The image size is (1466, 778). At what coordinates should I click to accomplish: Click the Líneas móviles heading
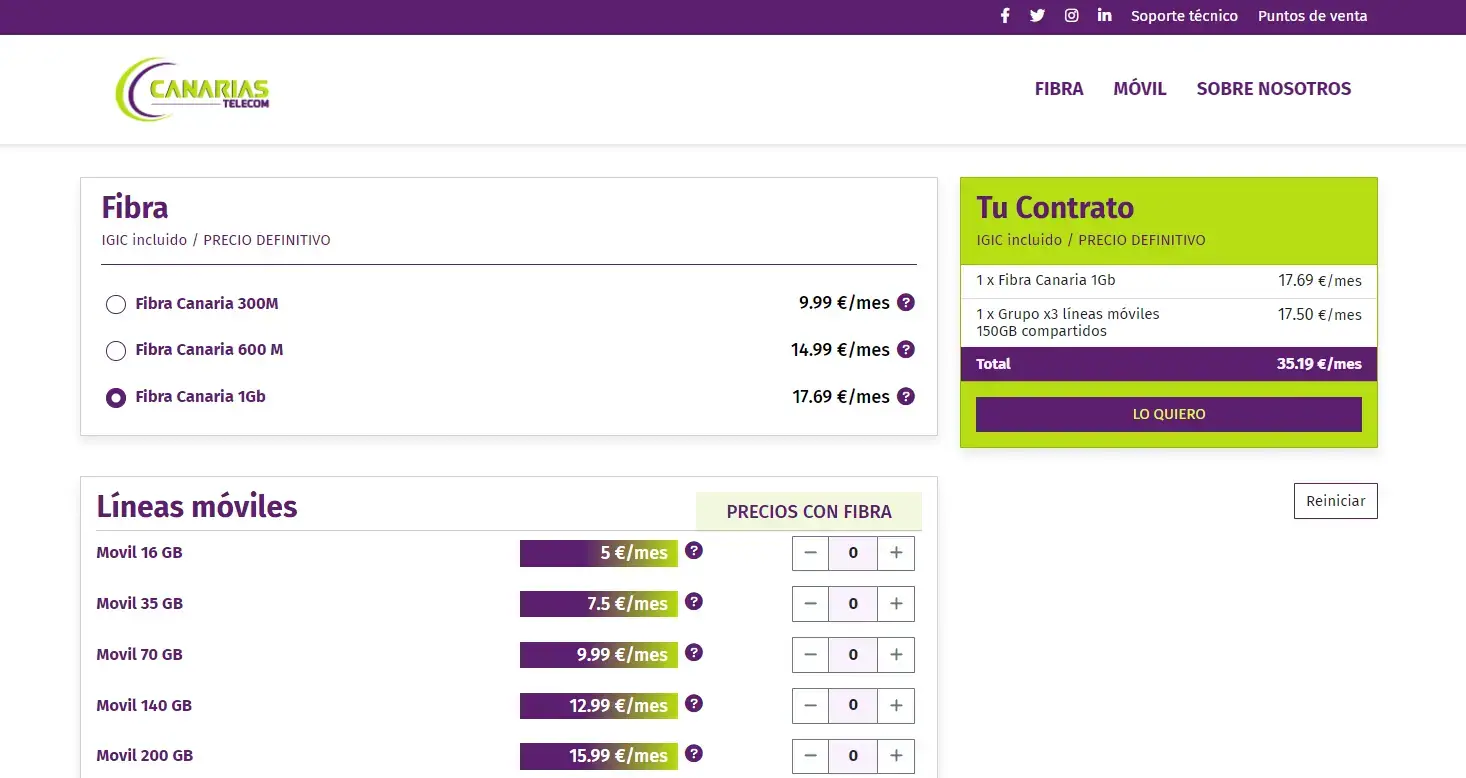[x=197, y=507]
